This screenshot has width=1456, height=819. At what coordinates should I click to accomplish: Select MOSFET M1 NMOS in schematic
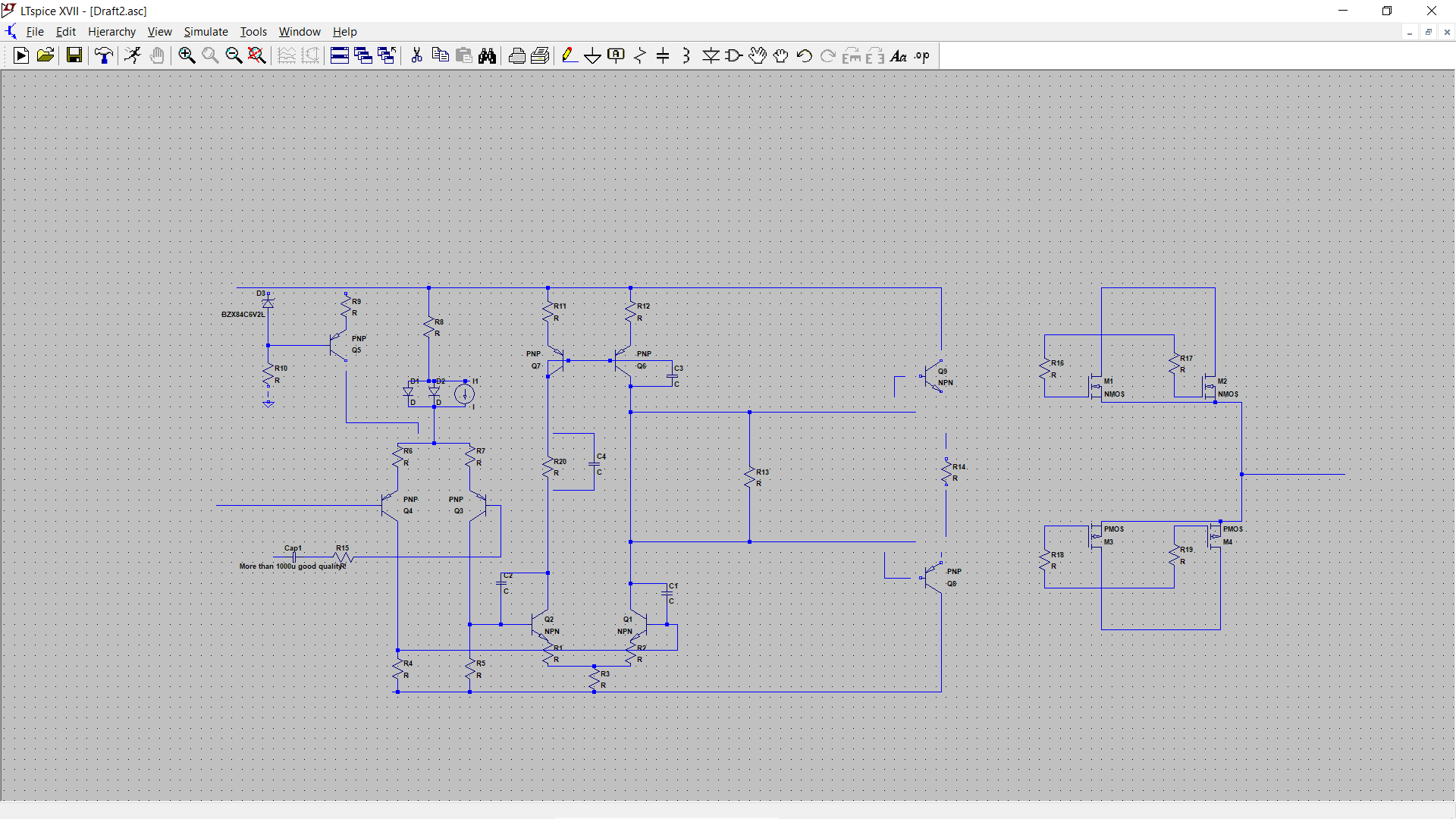1097,386
